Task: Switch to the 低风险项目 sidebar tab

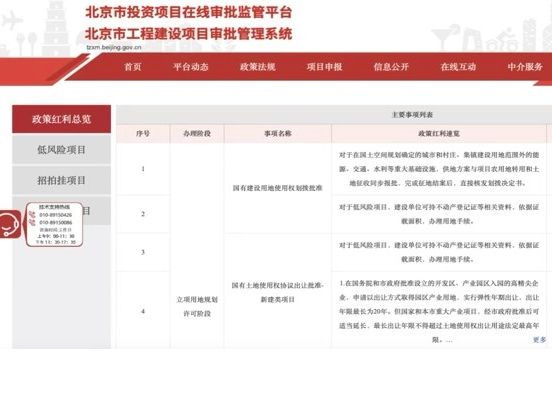Action: pos(62,150)
